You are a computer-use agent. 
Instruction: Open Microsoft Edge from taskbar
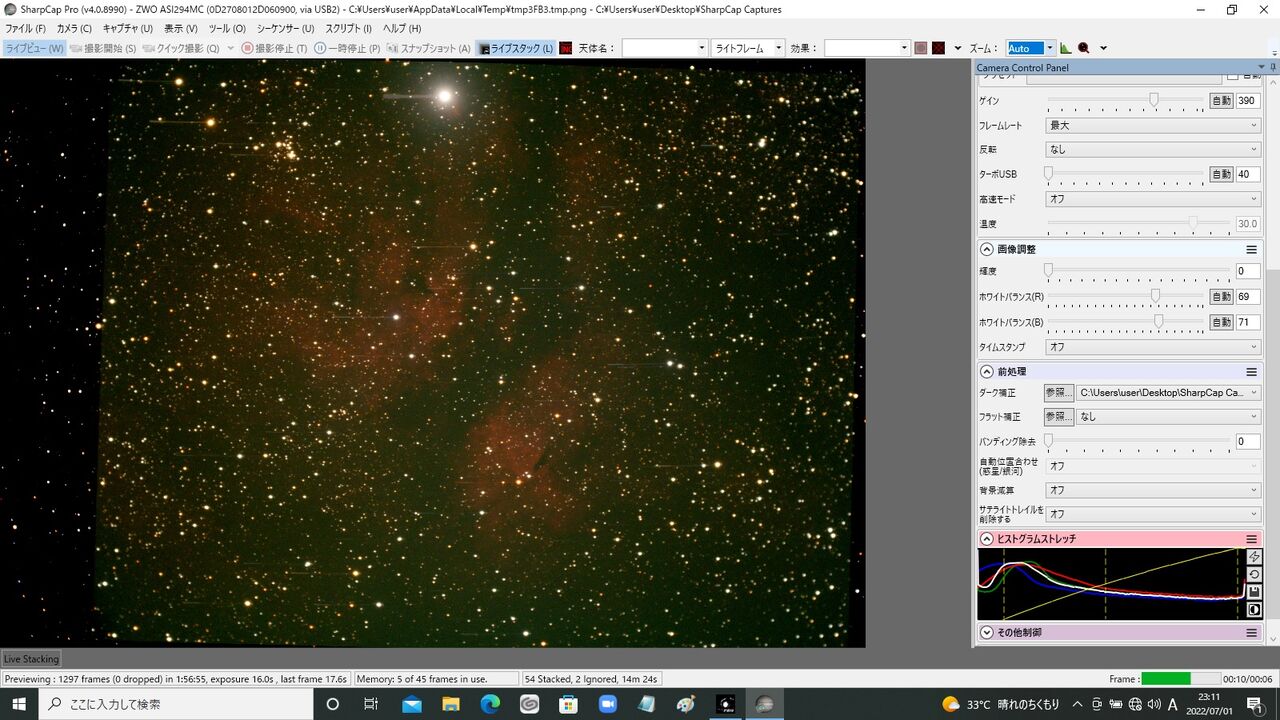pos(490,704)
